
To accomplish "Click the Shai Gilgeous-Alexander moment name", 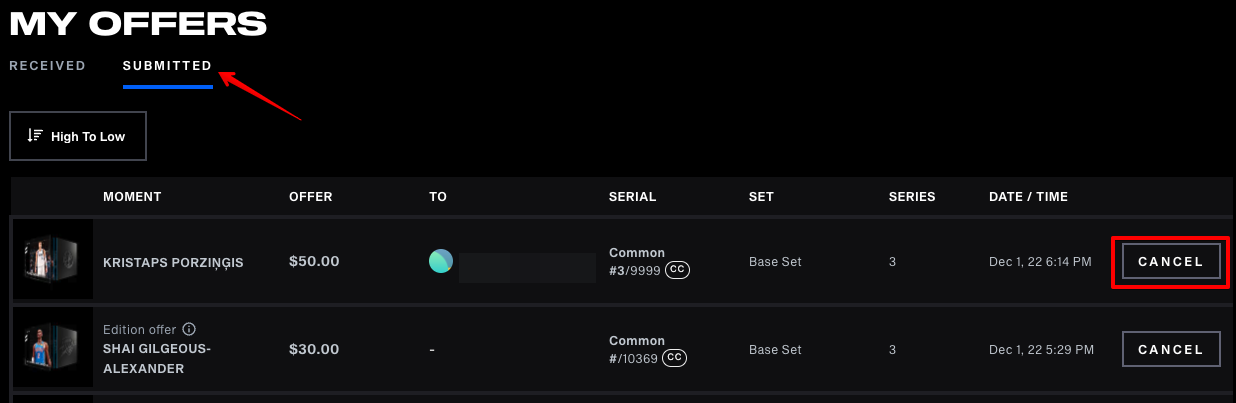I will [157, 358].
